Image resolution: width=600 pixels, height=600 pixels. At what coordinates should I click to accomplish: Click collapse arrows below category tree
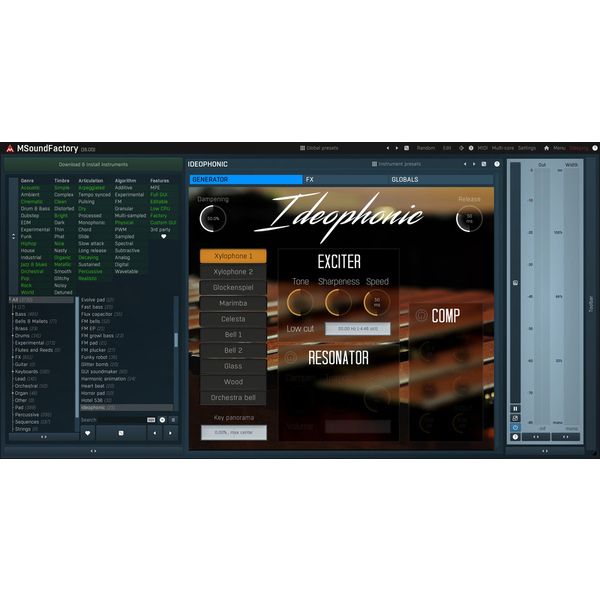[x=44, y=437]
